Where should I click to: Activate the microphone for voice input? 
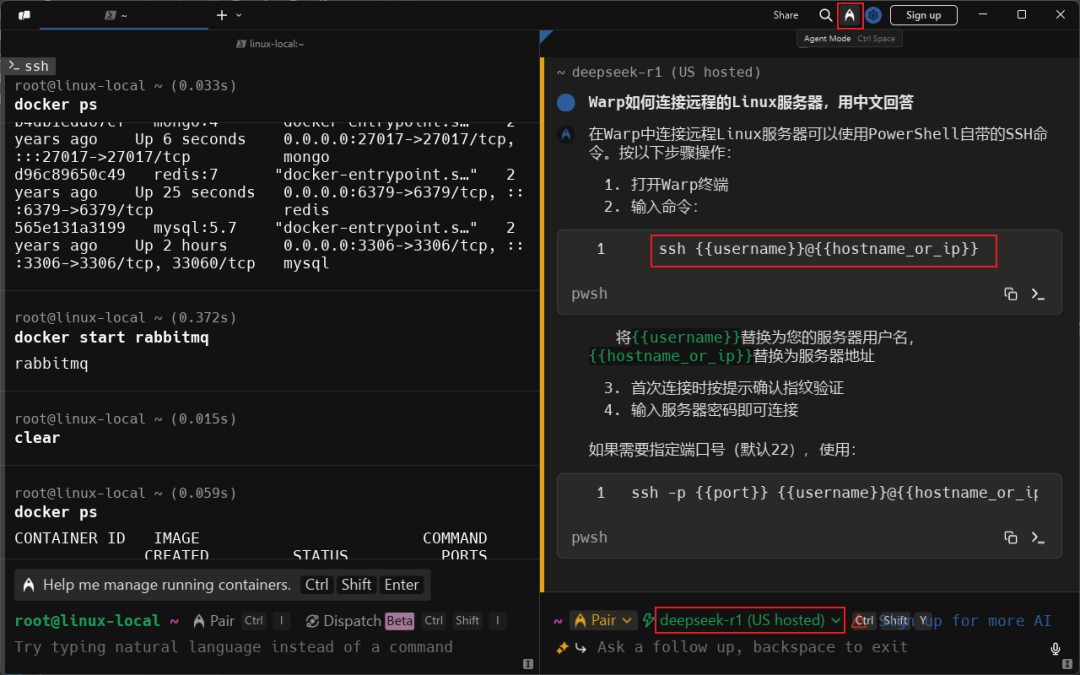1056,647
